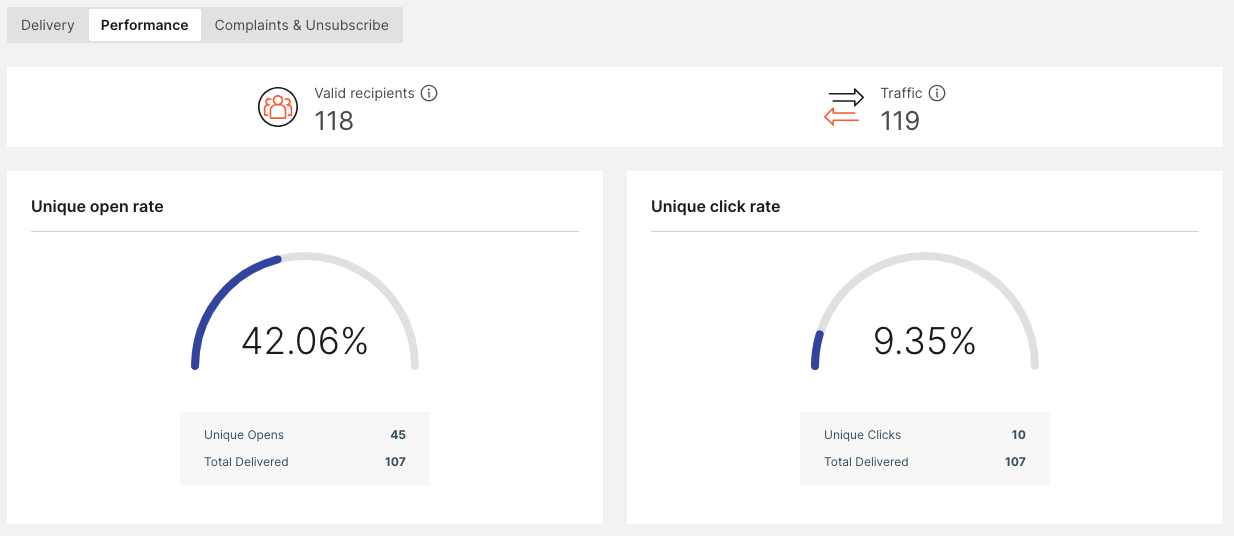Screen dimensions: 1234x536
Task: Open the Complaints & Unsubscribe tab
Action: pos(301,25)
